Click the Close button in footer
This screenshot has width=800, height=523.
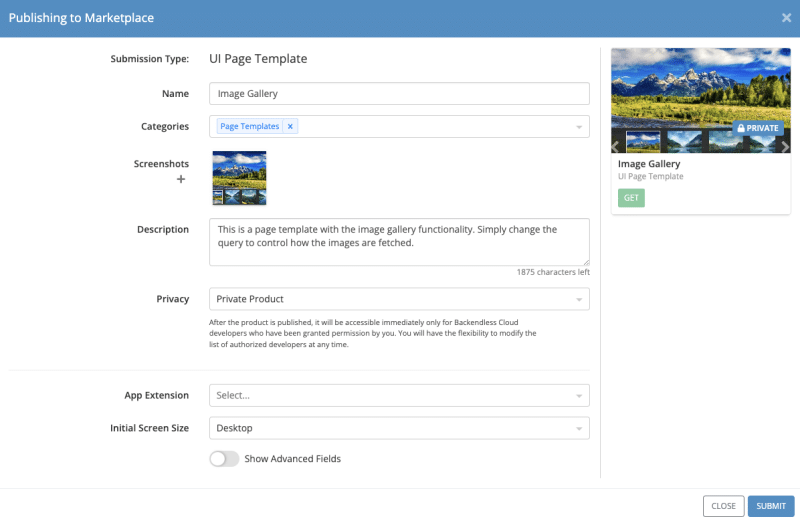[723, 506]
